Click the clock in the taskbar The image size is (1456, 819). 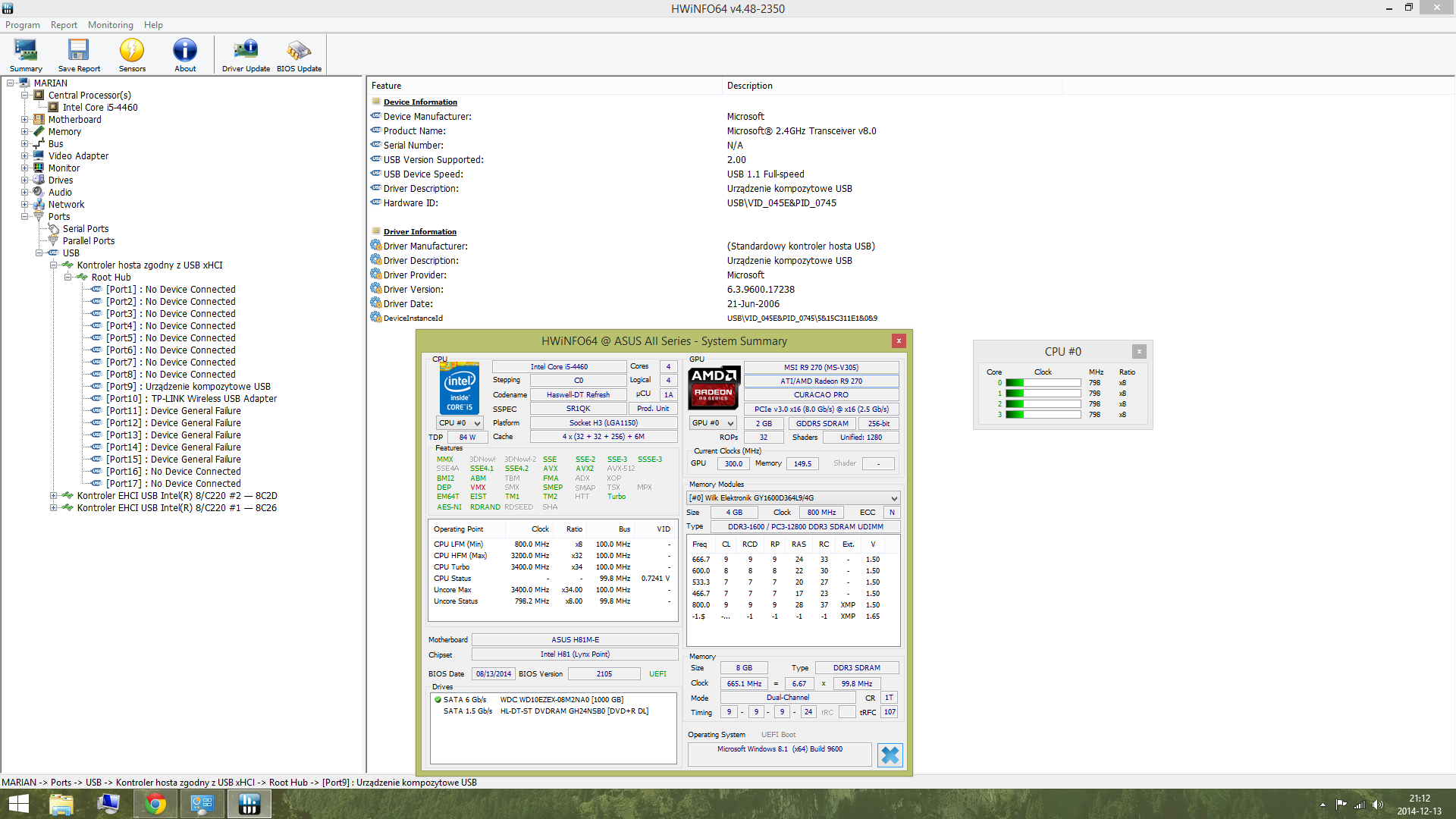click(x=1420, y=805)
